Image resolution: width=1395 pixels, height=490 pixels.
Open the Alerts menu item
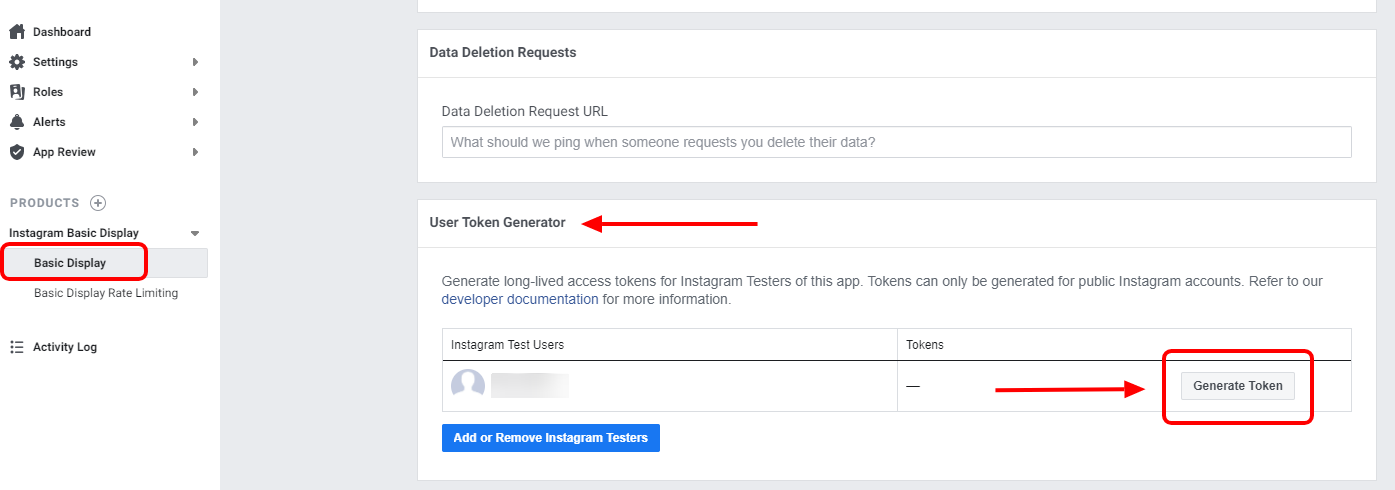[x=49, y=122]
